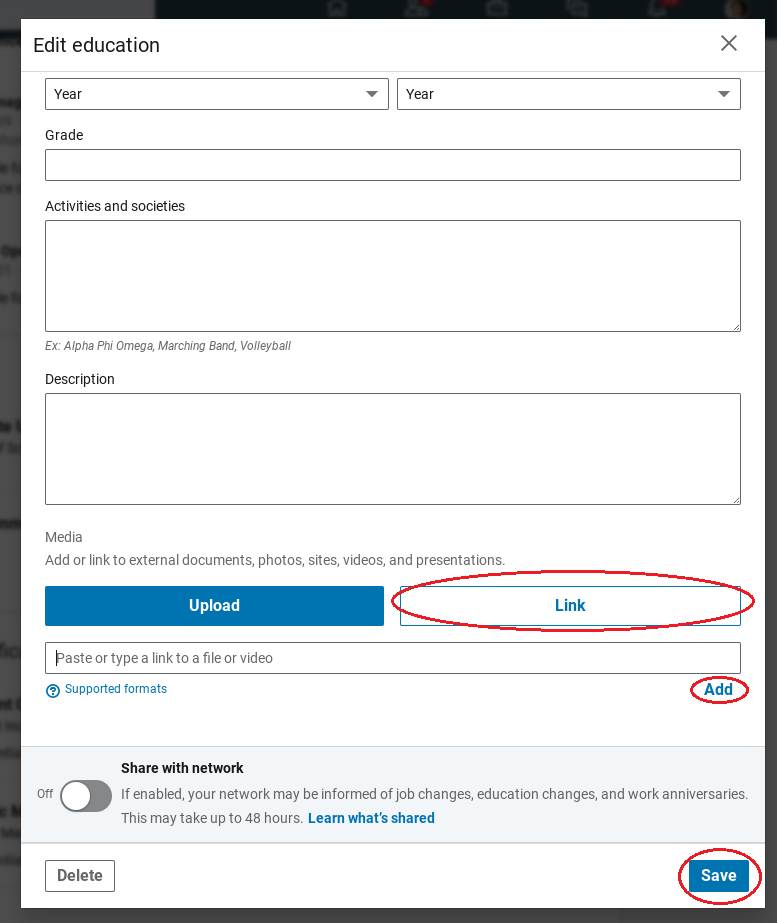The width and height of the screenshot is (777, 923).
Task: Click the Upload media button
Action: tap(214, 606)
